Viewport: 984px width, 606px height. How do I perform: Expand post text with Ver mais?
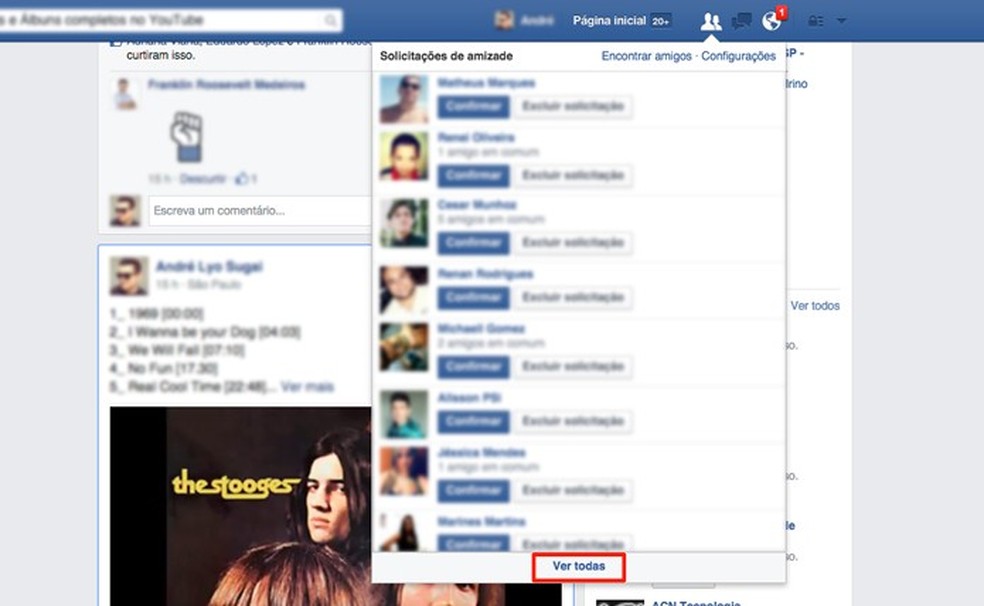click(307, 386)
